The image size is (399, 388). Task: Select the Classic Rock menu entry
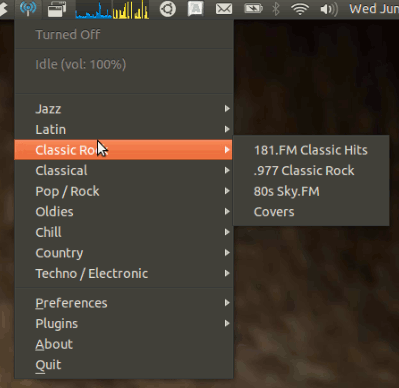click(x=124, y=150)
